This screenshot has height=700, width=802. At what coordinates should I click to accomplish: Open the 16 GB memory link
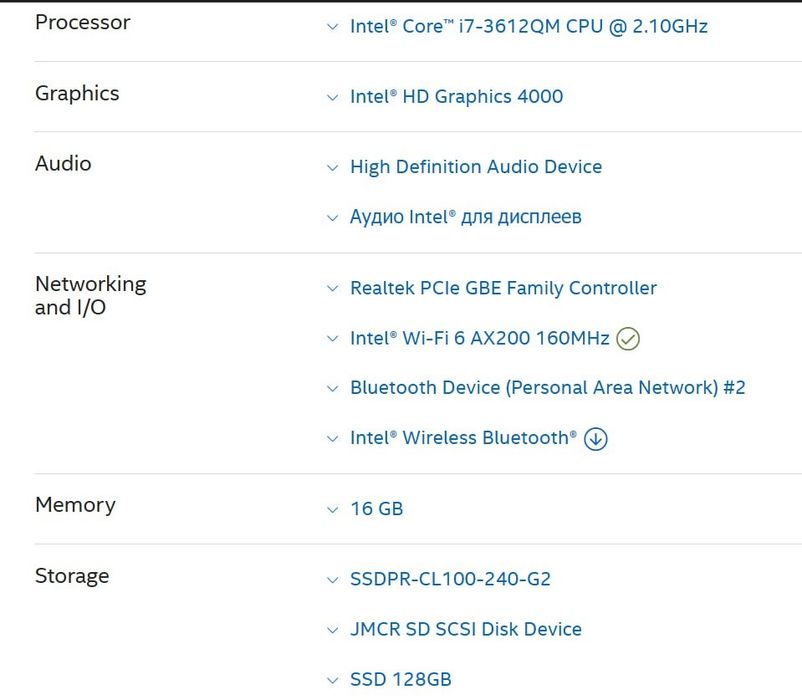376,509
